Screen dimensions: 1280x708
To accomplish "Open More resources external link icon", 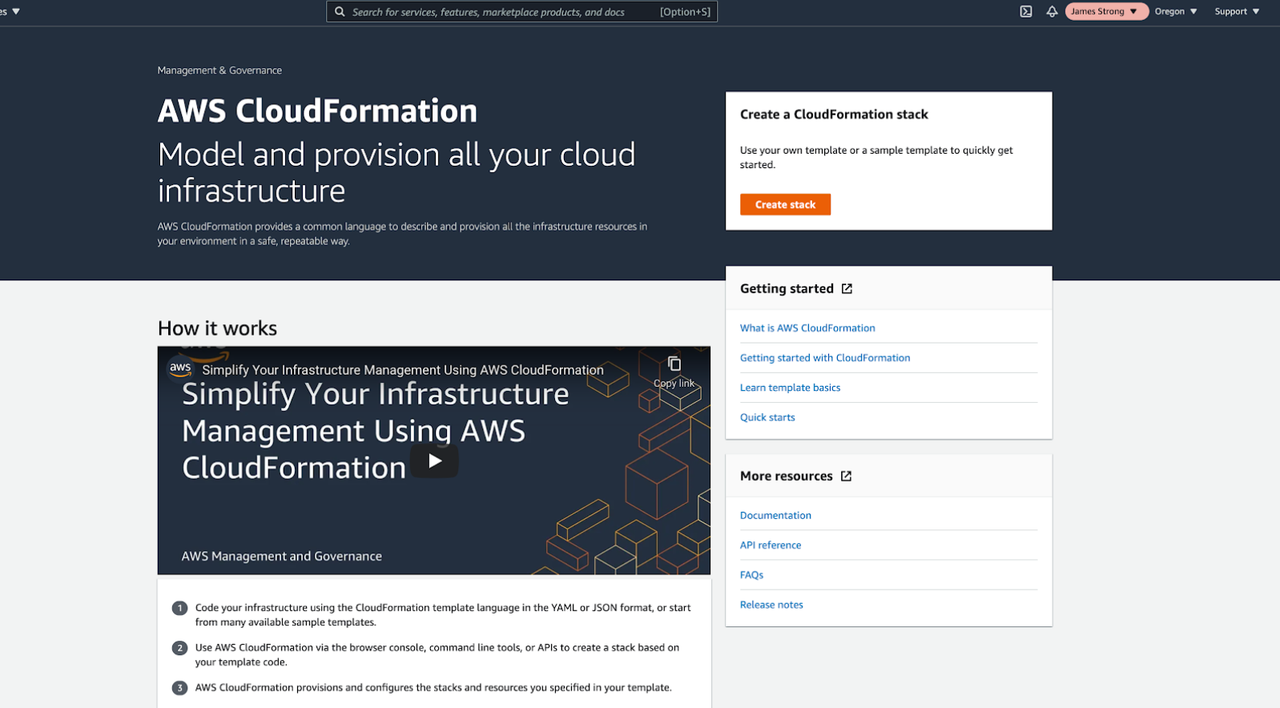I will coord(847,476).
